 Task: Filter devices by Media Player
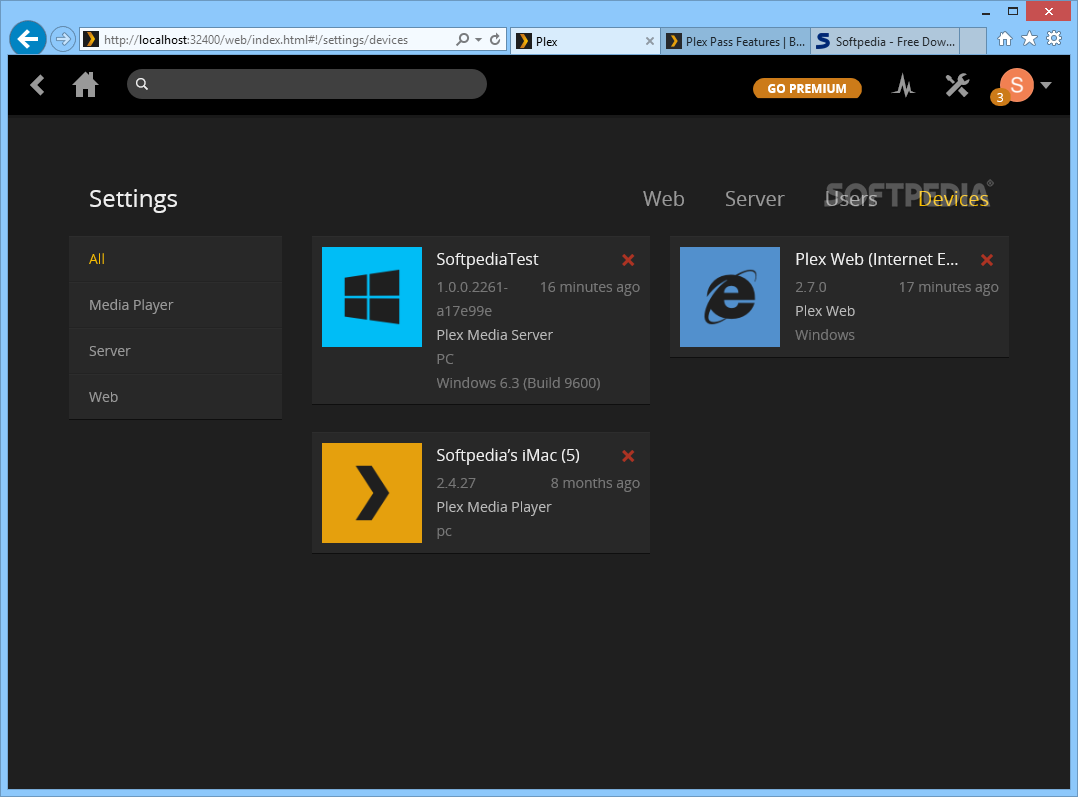pos(175,305)
